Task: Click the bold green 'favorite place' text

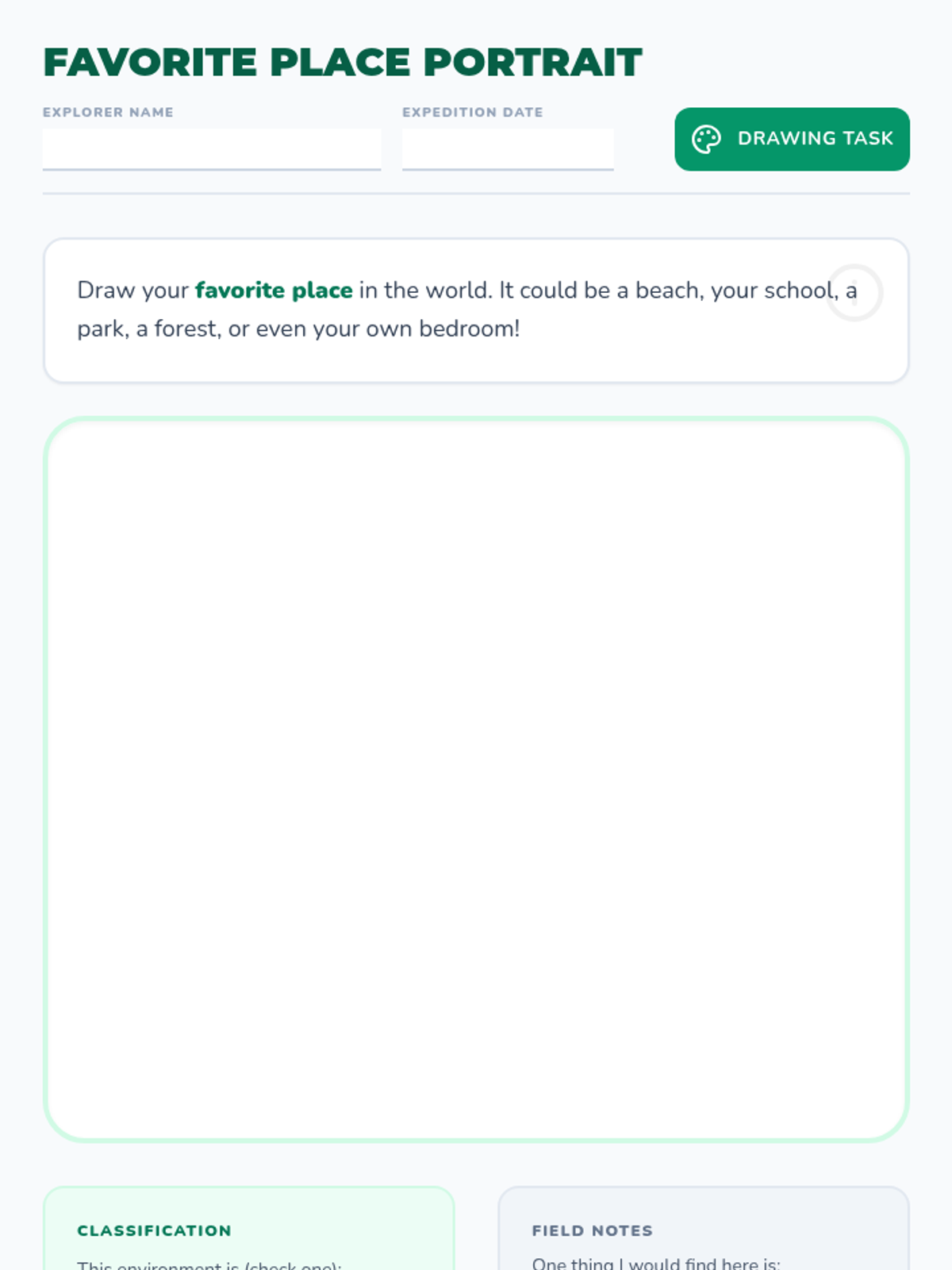Action: click(274, 291)
